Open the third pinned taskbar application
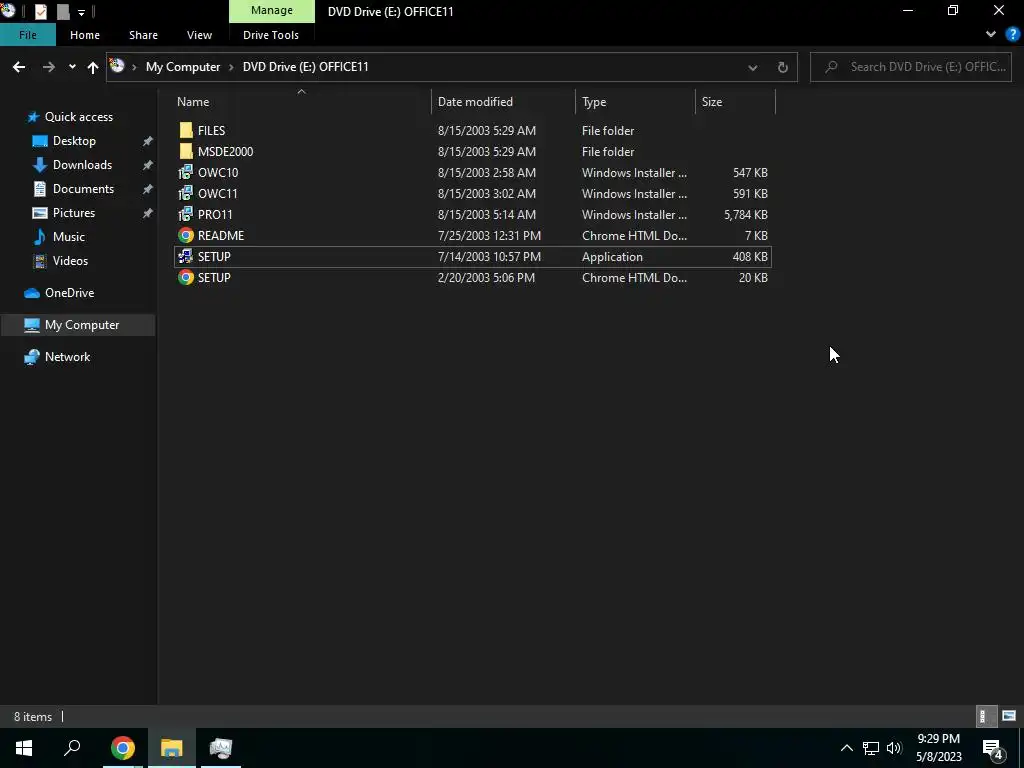 click(221, 748)
